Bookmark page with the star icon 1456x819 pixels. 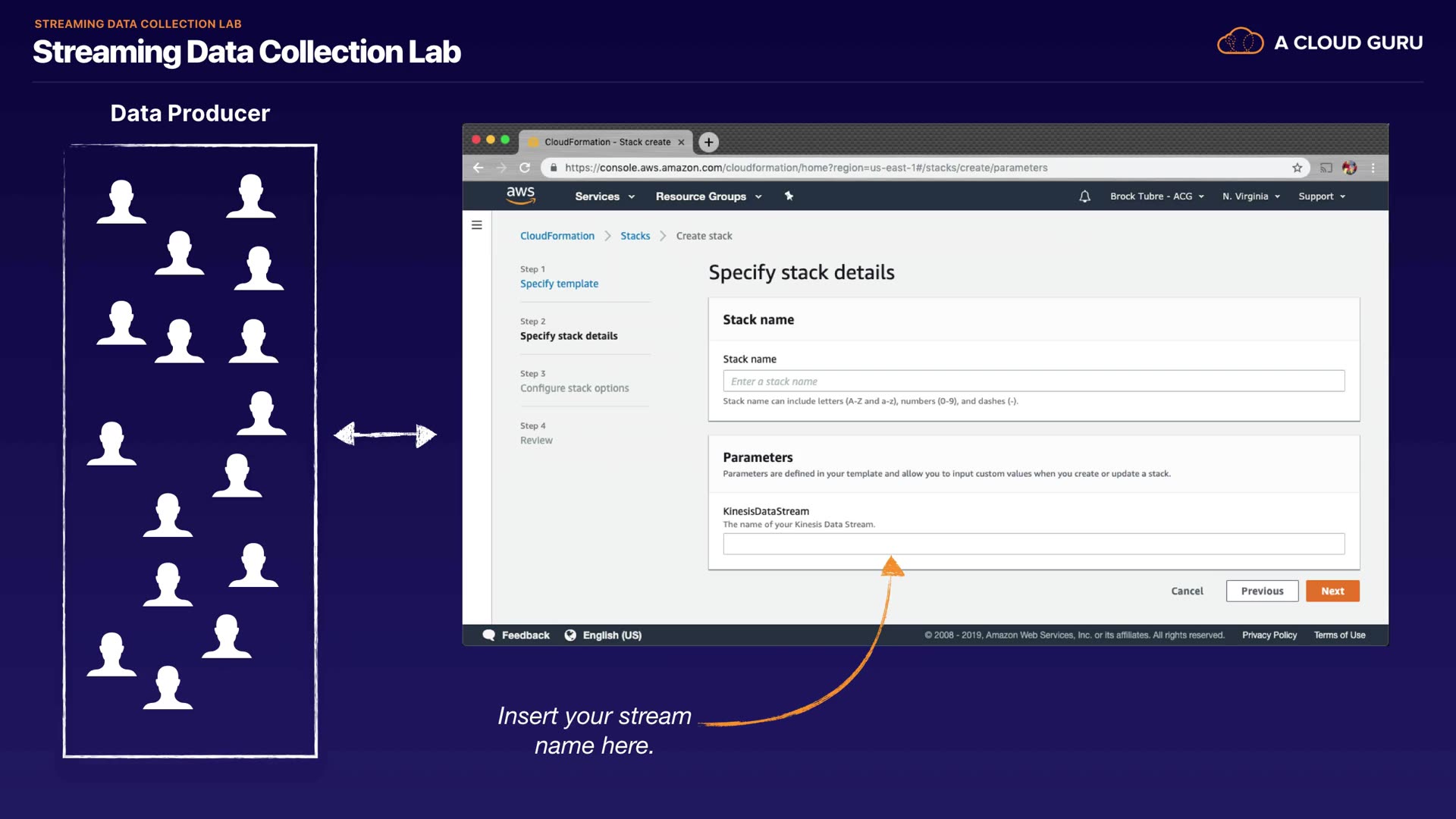(1297, 168)
